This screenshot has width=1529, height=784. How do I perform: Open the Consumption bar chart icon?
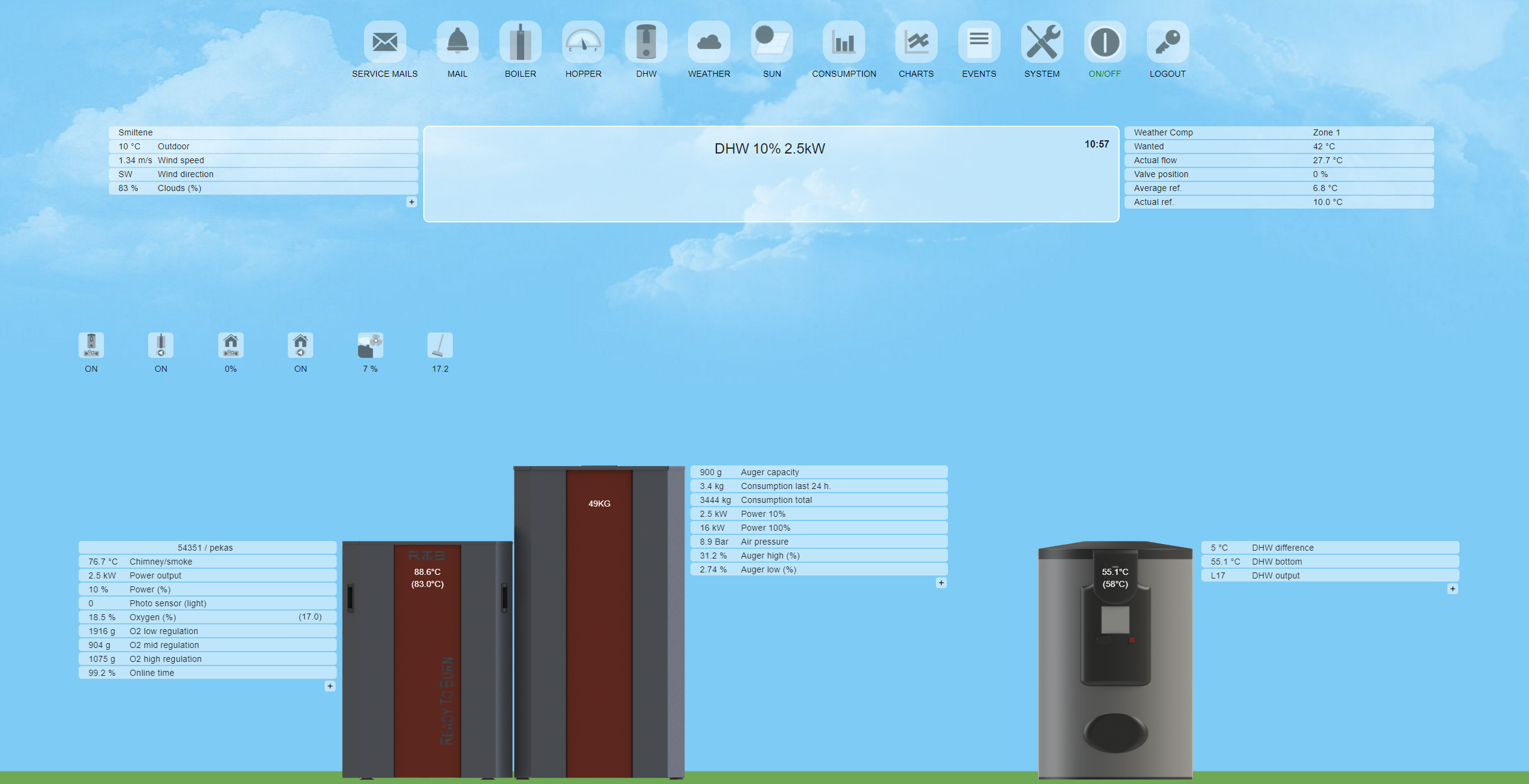click(843, 42)
